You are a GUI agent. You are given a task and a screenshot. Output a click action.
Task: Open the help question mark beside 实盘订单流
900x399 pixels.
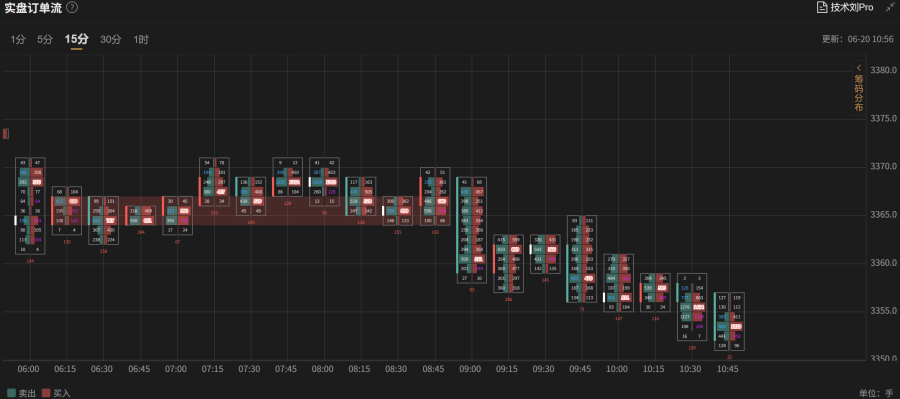pos(72,7)
